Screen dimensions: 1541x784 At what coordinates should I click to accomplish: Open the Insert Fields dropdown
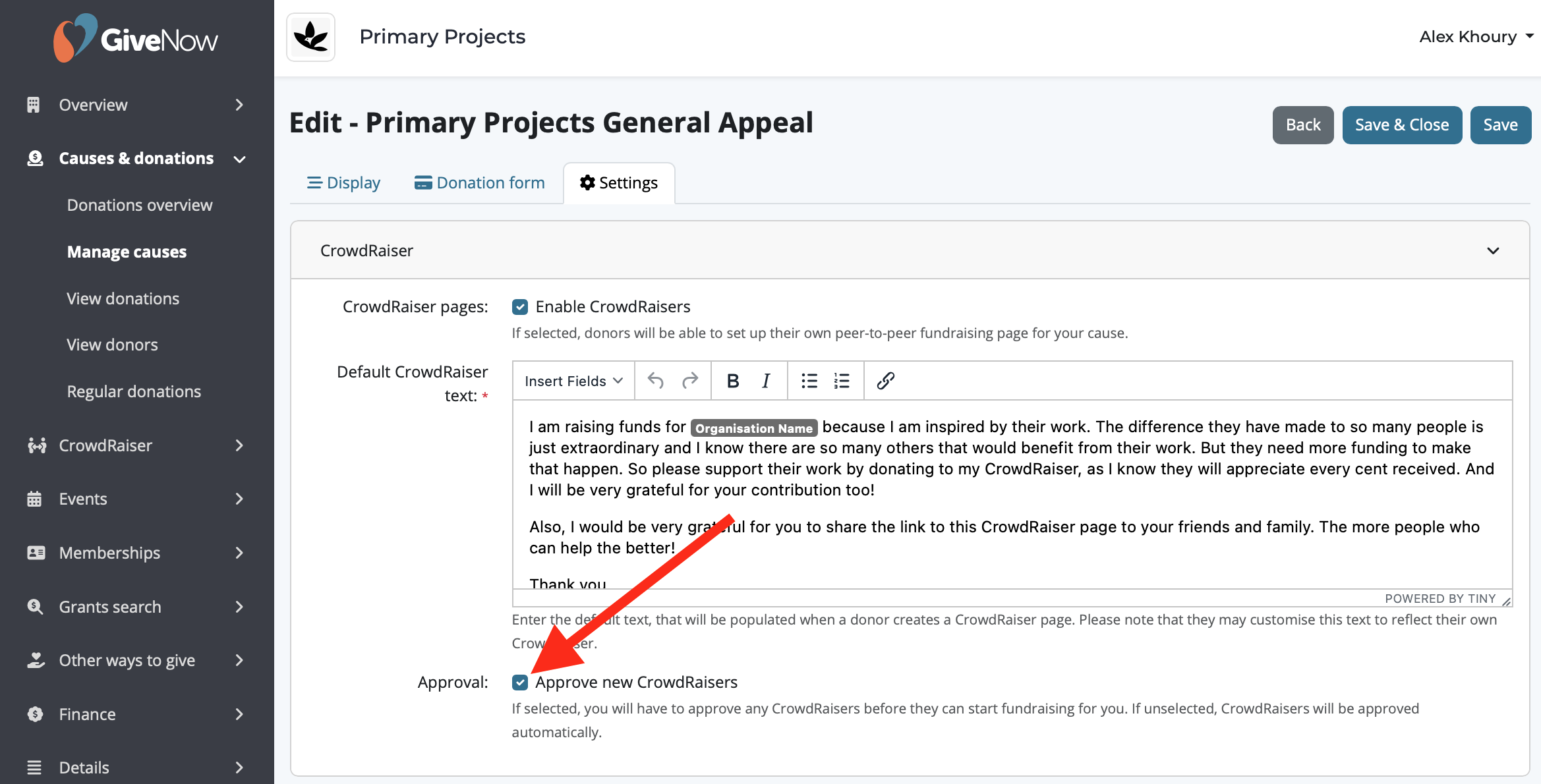click(573, 381)
